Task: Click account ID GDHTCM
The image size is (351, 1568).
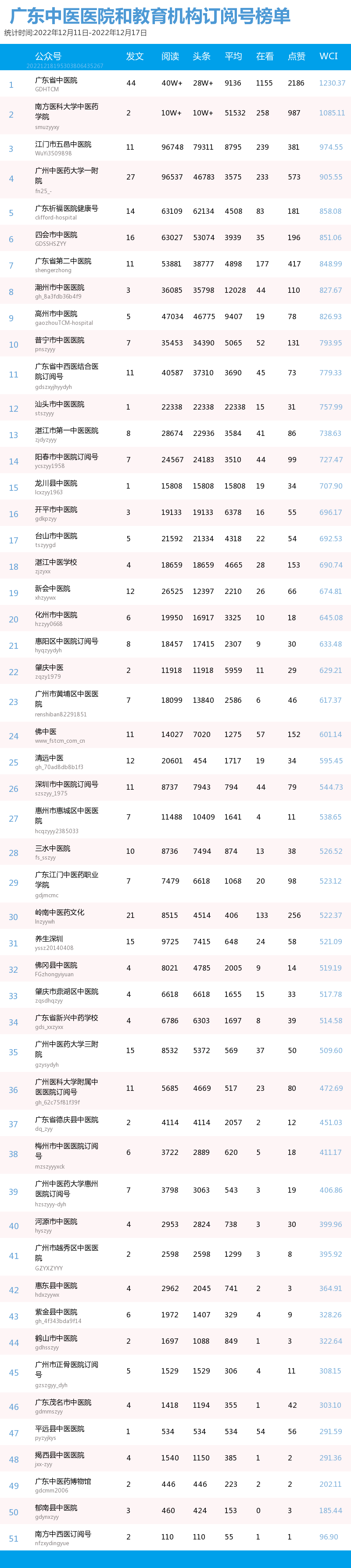Action: (47, 90)
